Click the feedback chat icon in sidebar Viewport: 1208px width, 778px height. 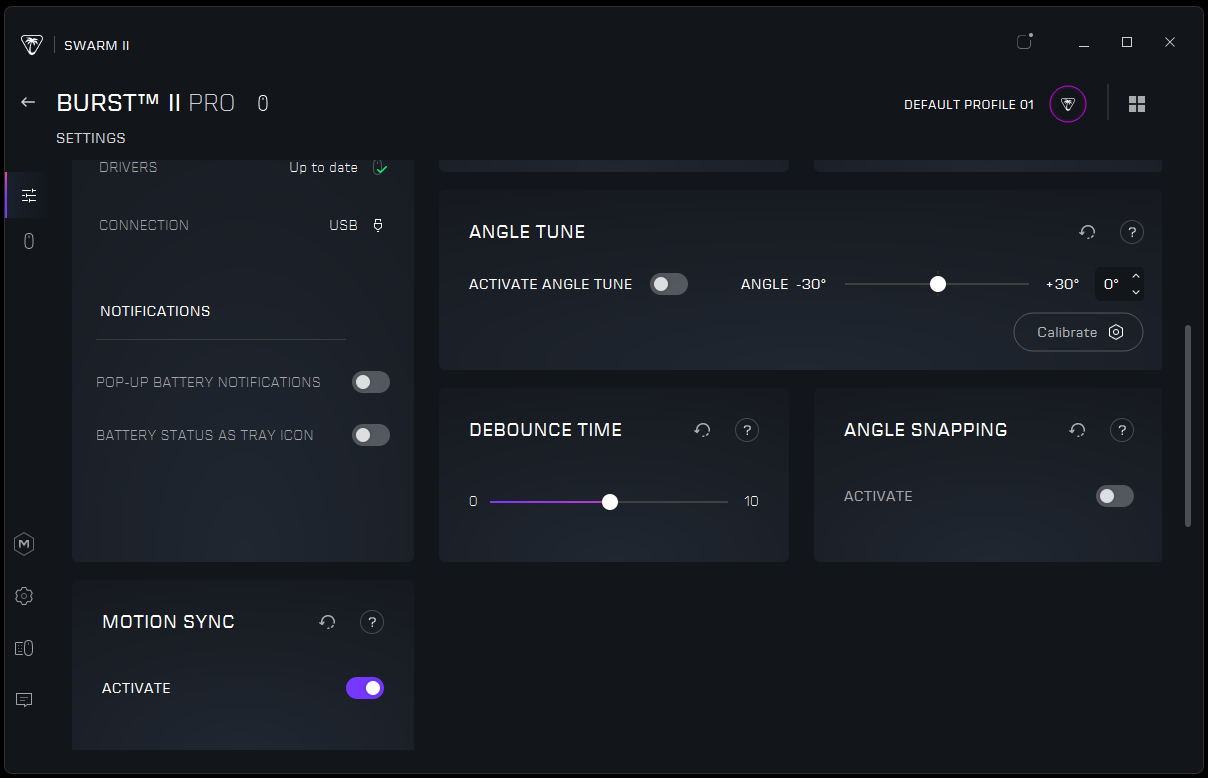click(x=25, y=700)
